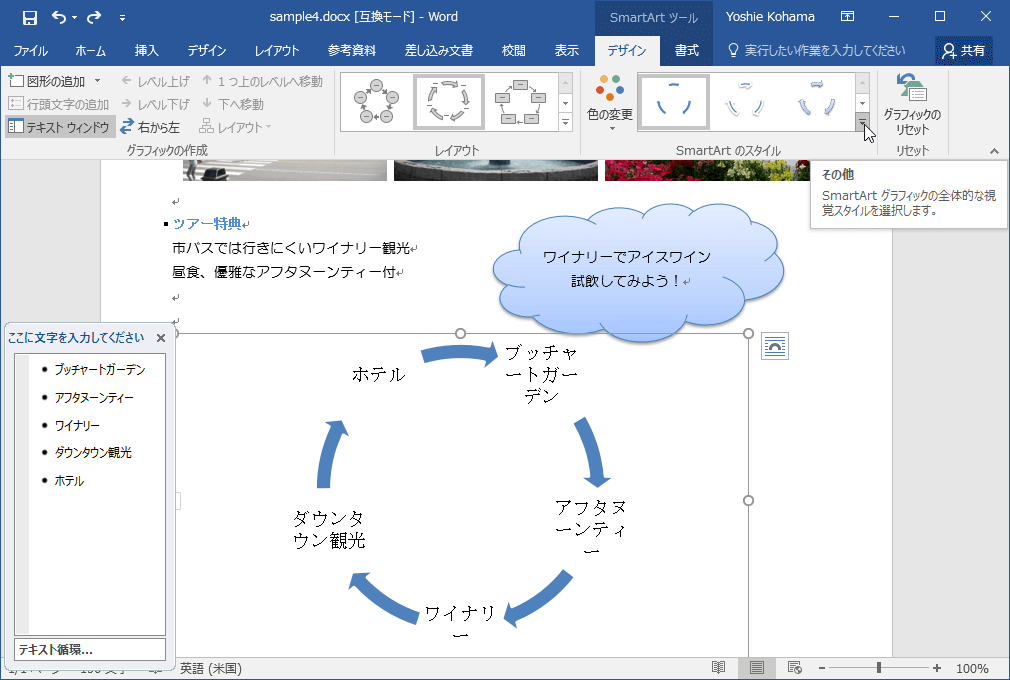Zoom out with the minus button
Image resolution: width=1010 pixels, height=680 pixels.
pyautogui.click(x=822, y=668)
